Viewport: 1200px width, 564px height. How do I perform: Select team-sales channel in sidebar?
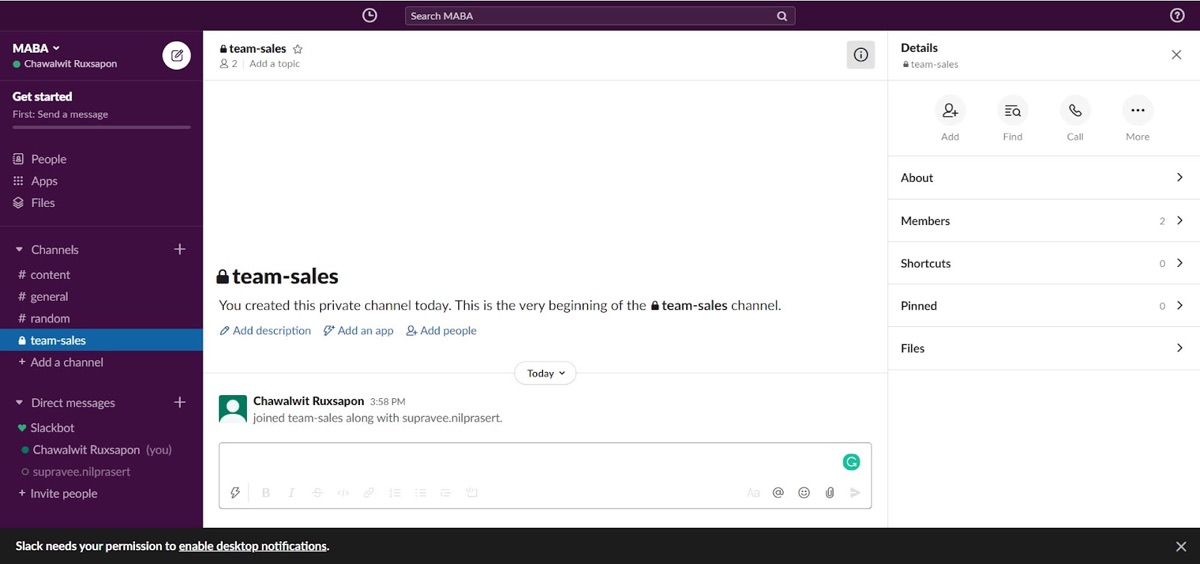[101, 341]
